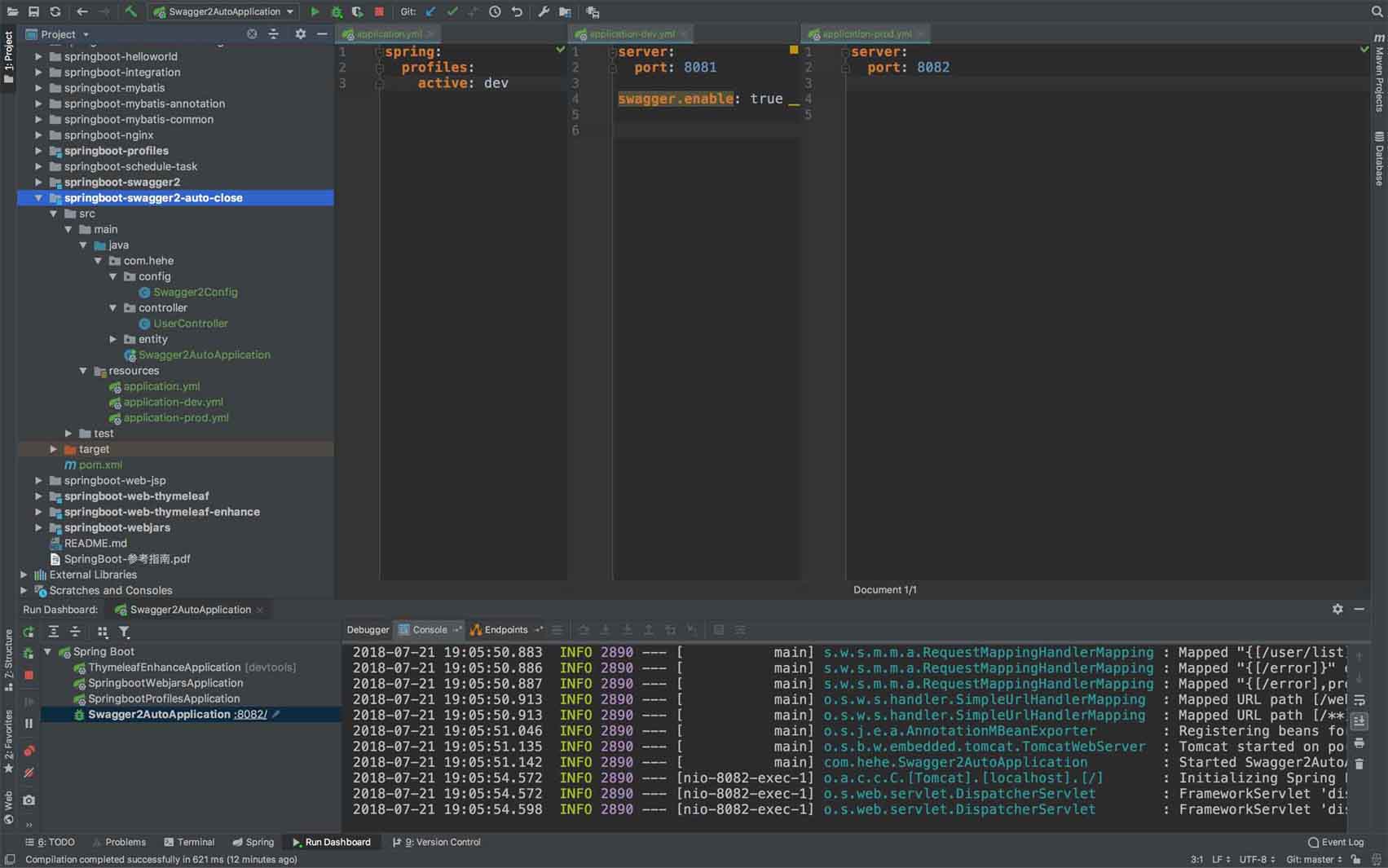This screenshot has height=868, width=1388.
Task: Select pom.xml in the project tree
Action: (x=100, y=465)
